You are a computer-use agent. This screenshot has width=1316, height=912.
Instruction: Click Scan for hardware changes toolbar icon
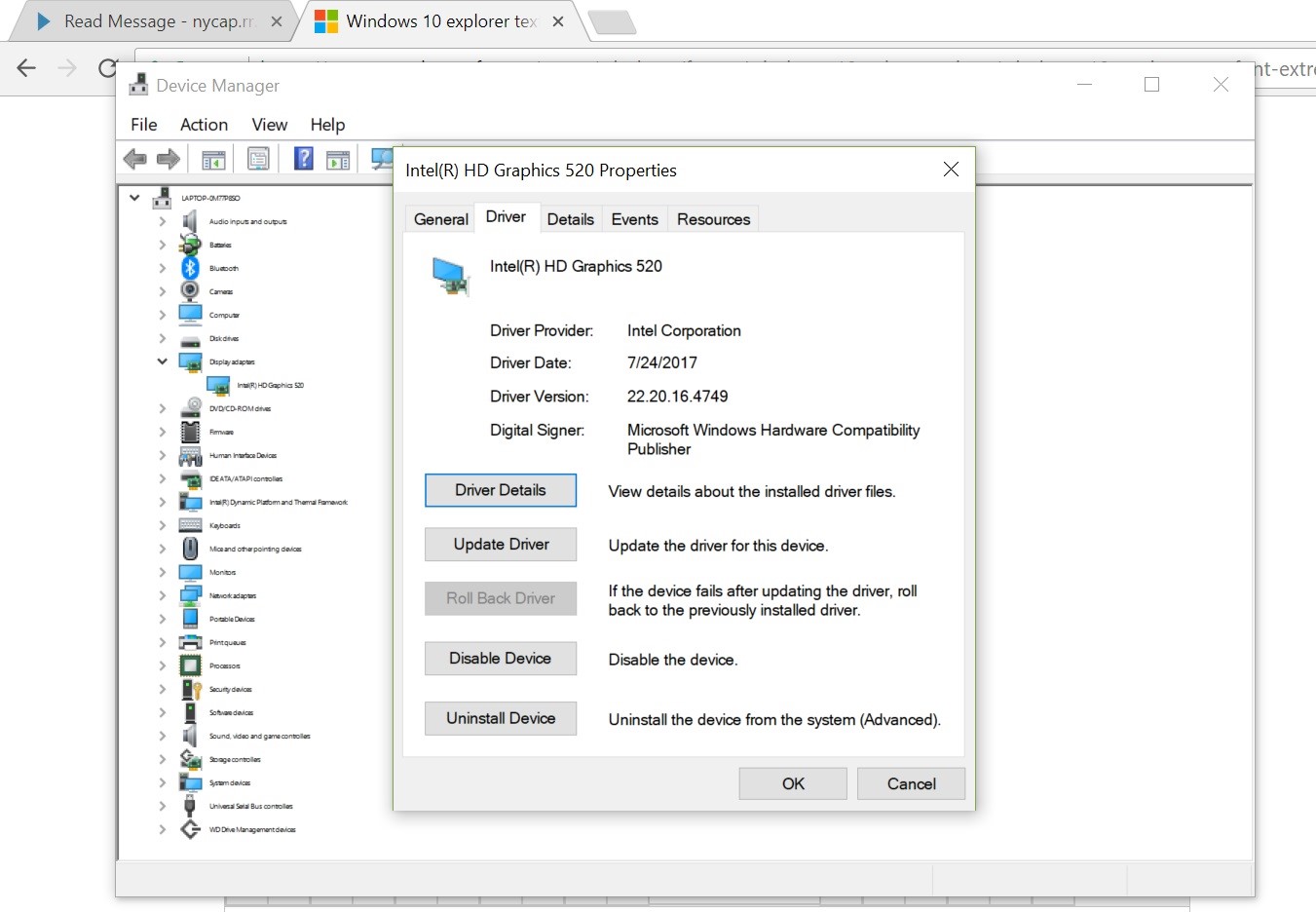382,159
